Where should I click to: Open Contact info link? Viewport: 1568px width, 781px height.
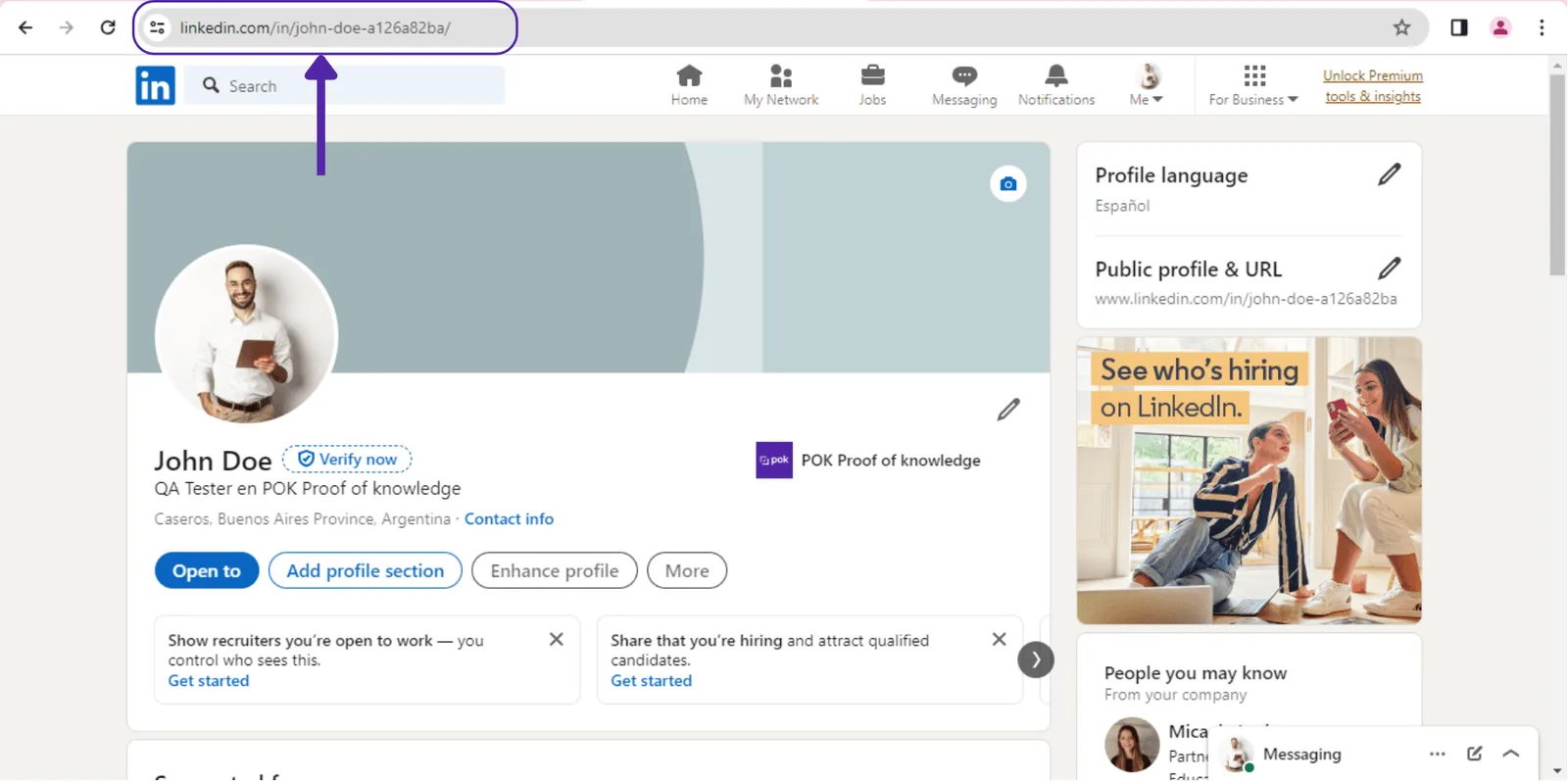509,519
